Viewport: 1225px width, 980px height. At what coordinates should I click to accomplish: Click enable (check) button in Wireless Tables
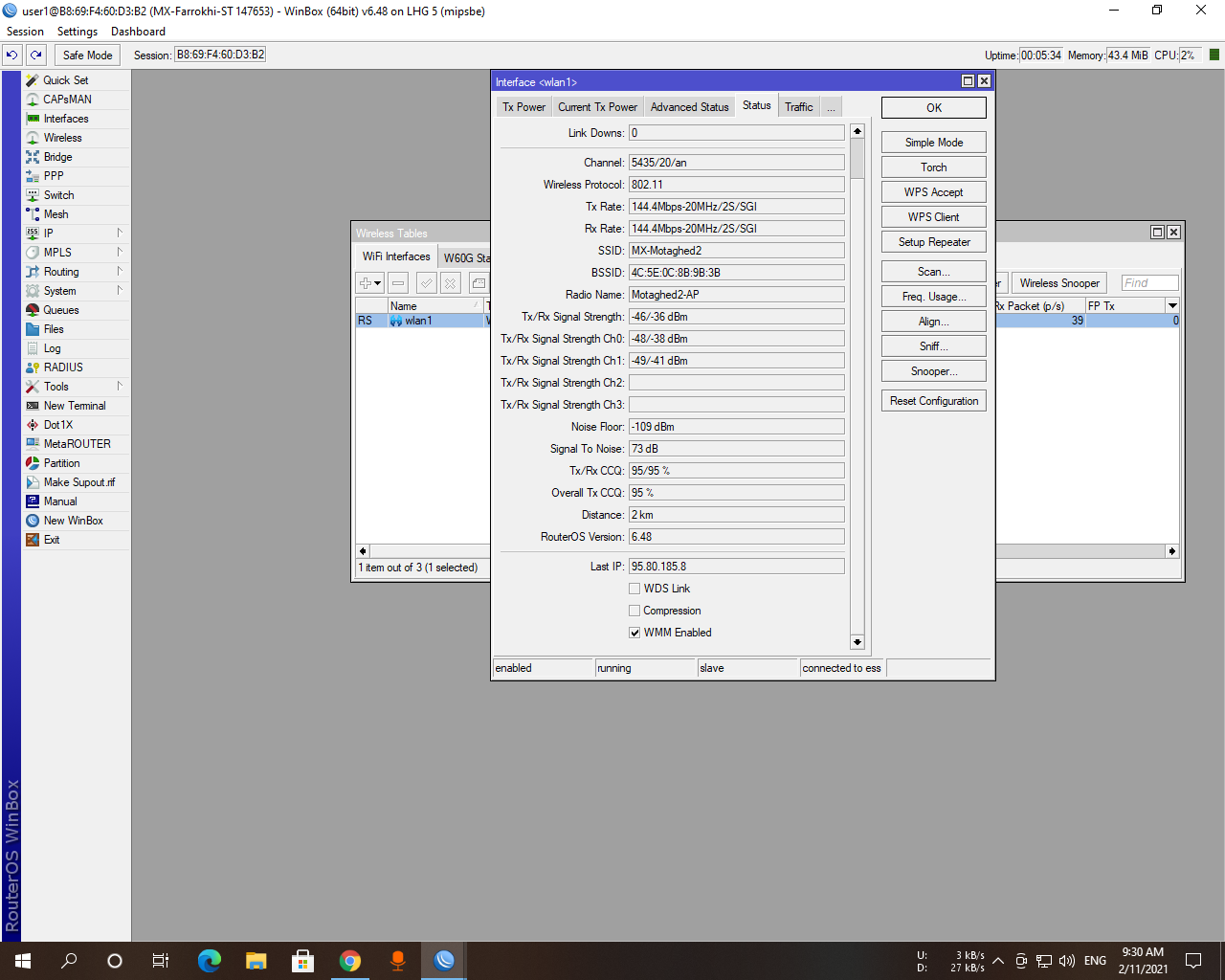(x=427, y=283)
